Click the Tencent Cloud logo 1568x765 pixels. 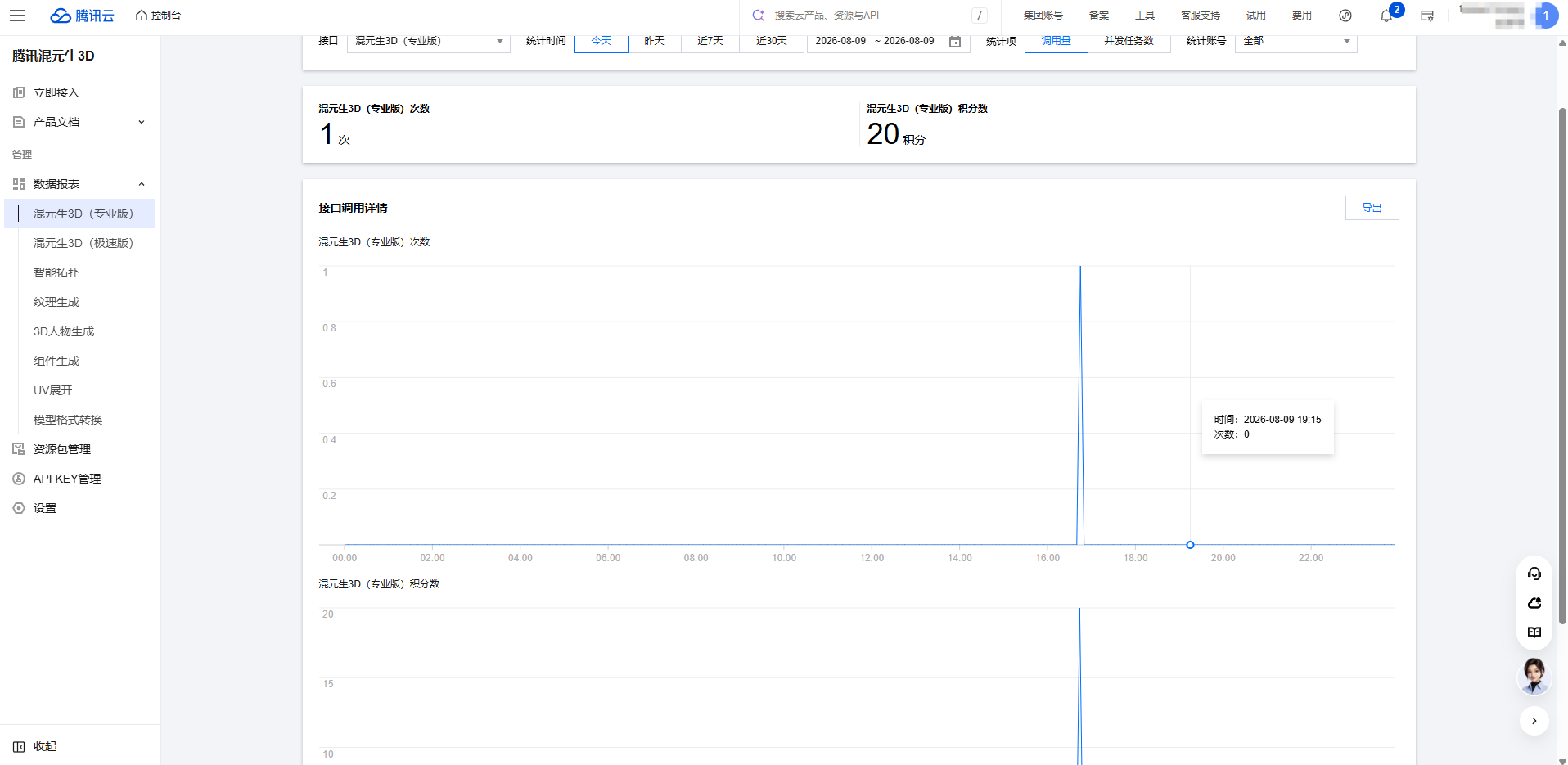click(82, 16)
